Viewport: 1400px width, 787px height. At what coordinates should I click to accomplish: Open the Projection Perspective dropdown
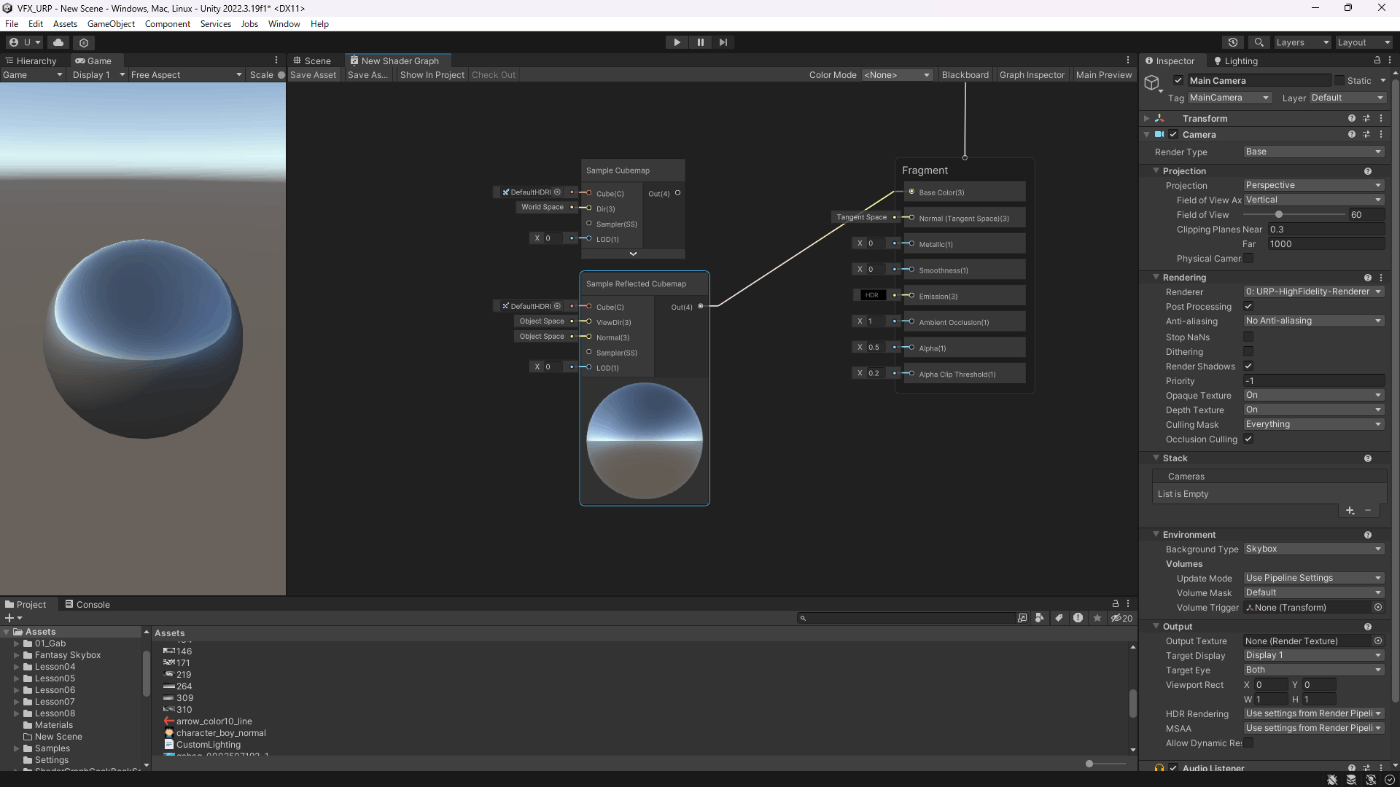point(1313,185)
